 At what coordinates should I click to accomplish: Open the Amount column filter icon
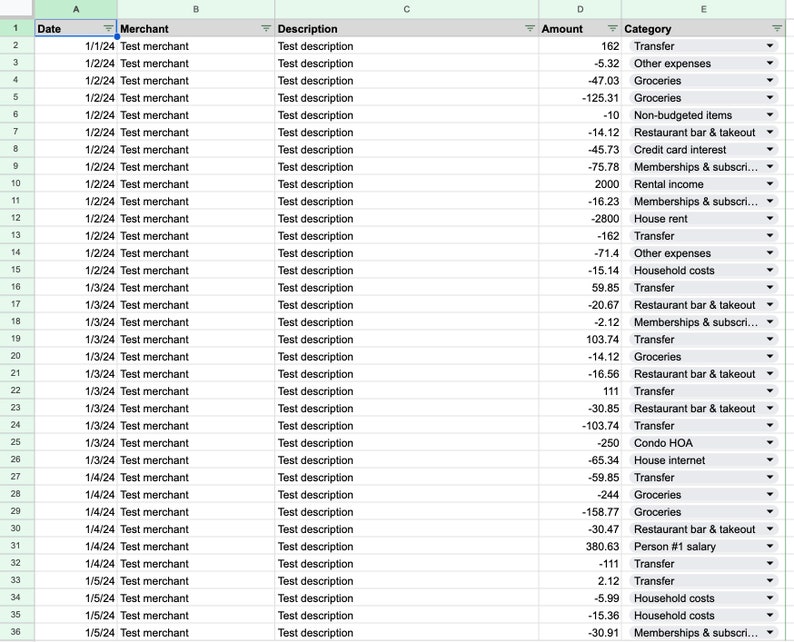613,28
